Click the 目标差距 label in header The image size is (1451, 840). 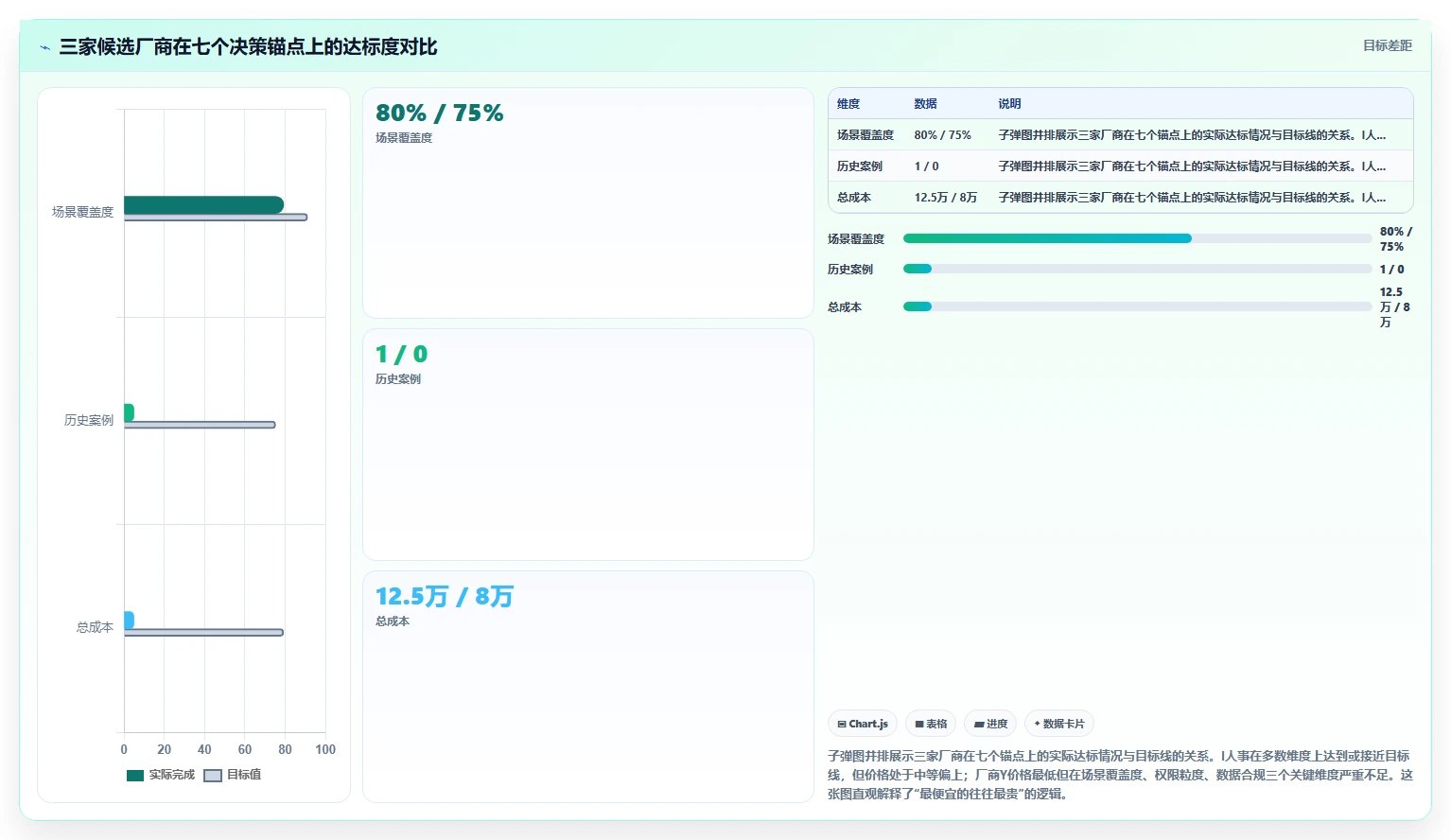[1387, 45]
